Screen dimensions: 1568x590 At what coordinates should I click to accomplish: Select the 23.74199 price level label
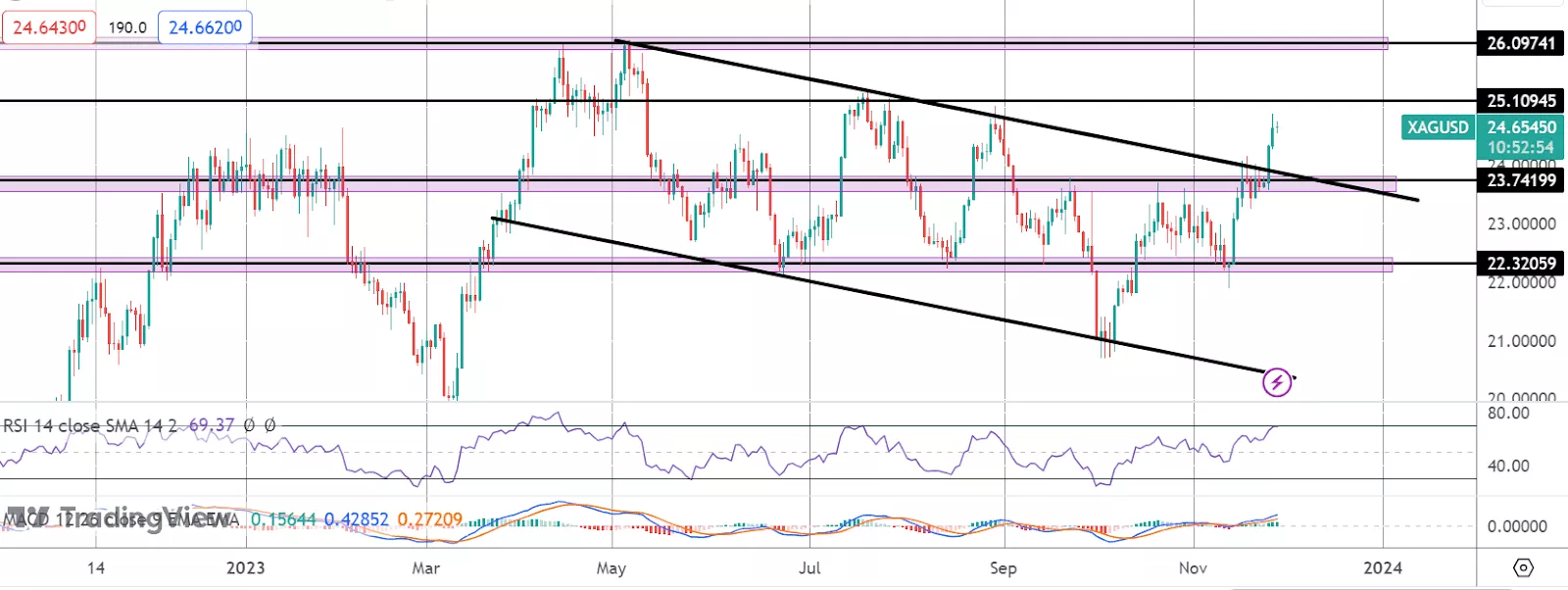pyautogui.click(x=1521, y=180)
